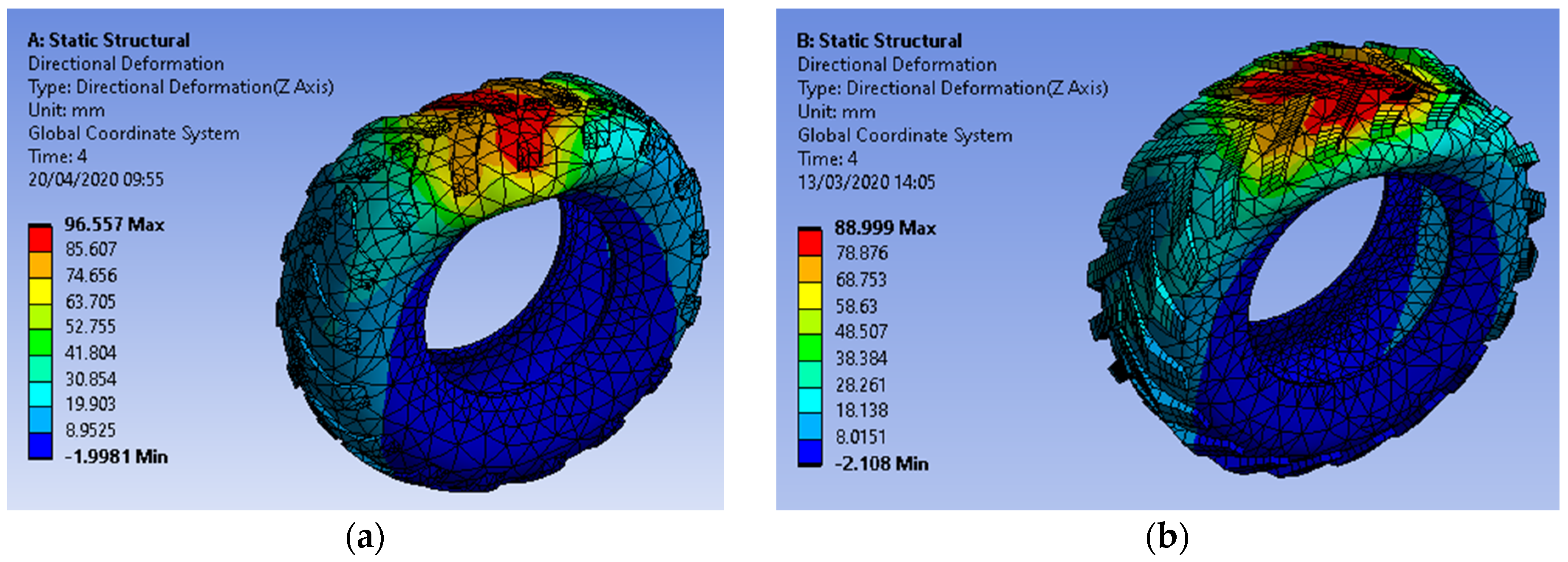The image size is (1568, 562).
Task: Click the 52.755 legend value
Action: pyautogui.click(x=90, y=327)
